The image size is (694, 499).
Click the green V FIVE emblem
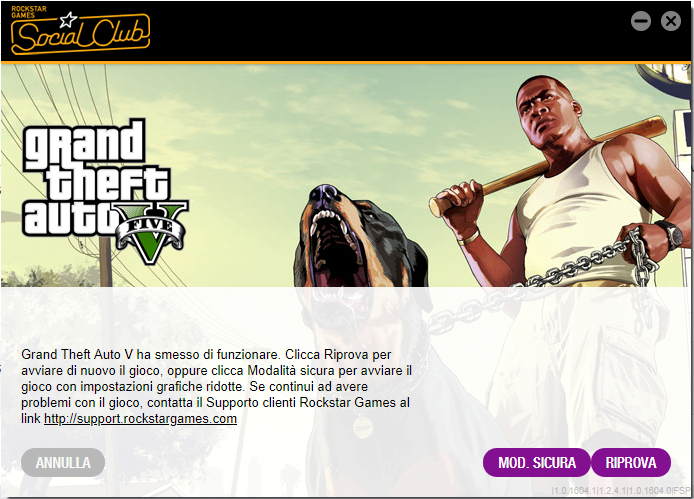pos(150,232)
